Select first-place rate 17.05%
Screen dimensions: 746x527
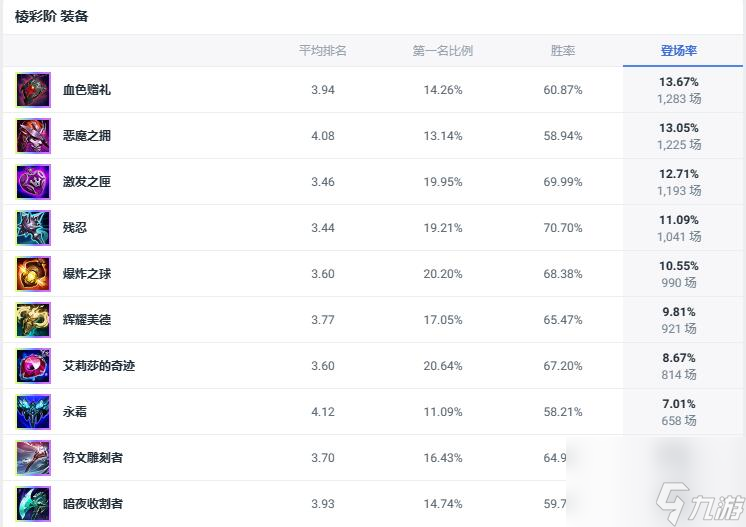pos(443,320)
